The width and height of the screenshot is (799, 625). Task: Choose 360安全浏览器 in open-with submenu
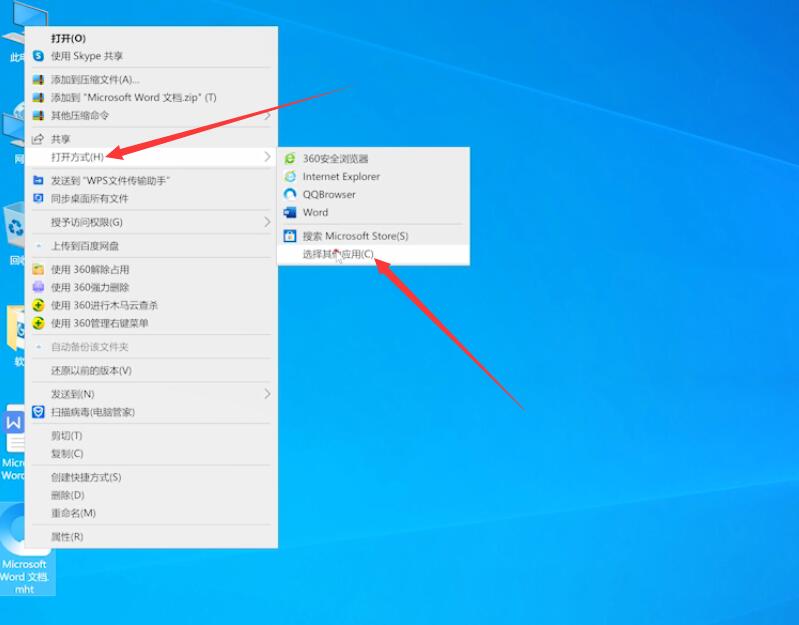[373, 158]
